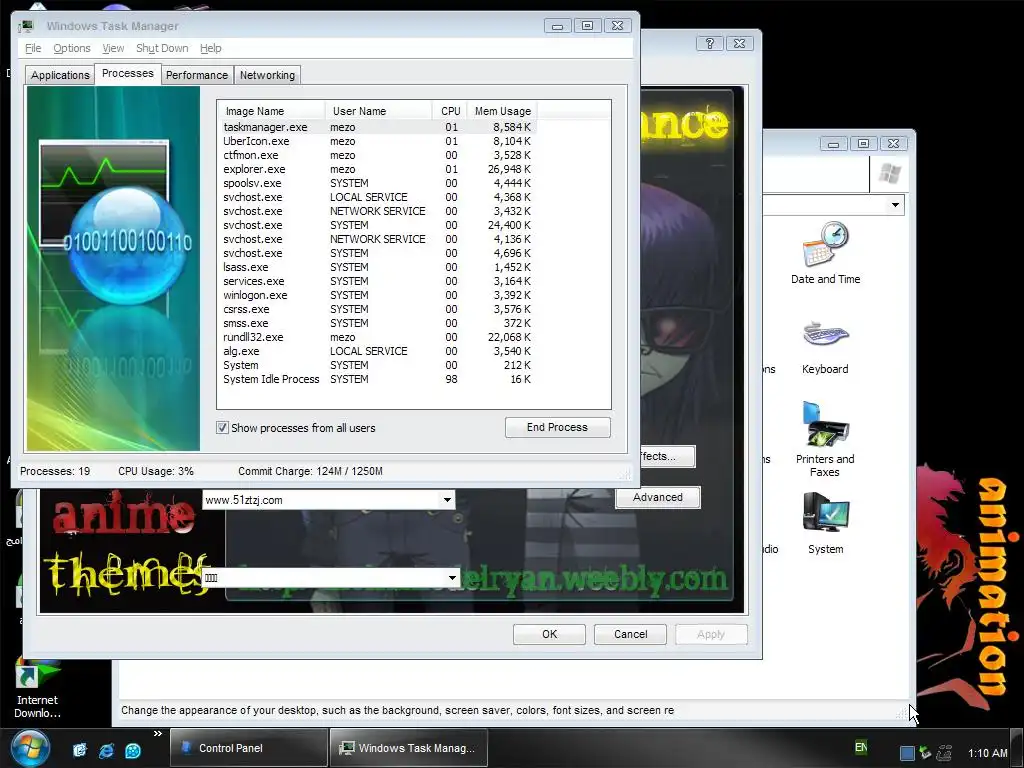Click the Advanced button

point(658,497)
